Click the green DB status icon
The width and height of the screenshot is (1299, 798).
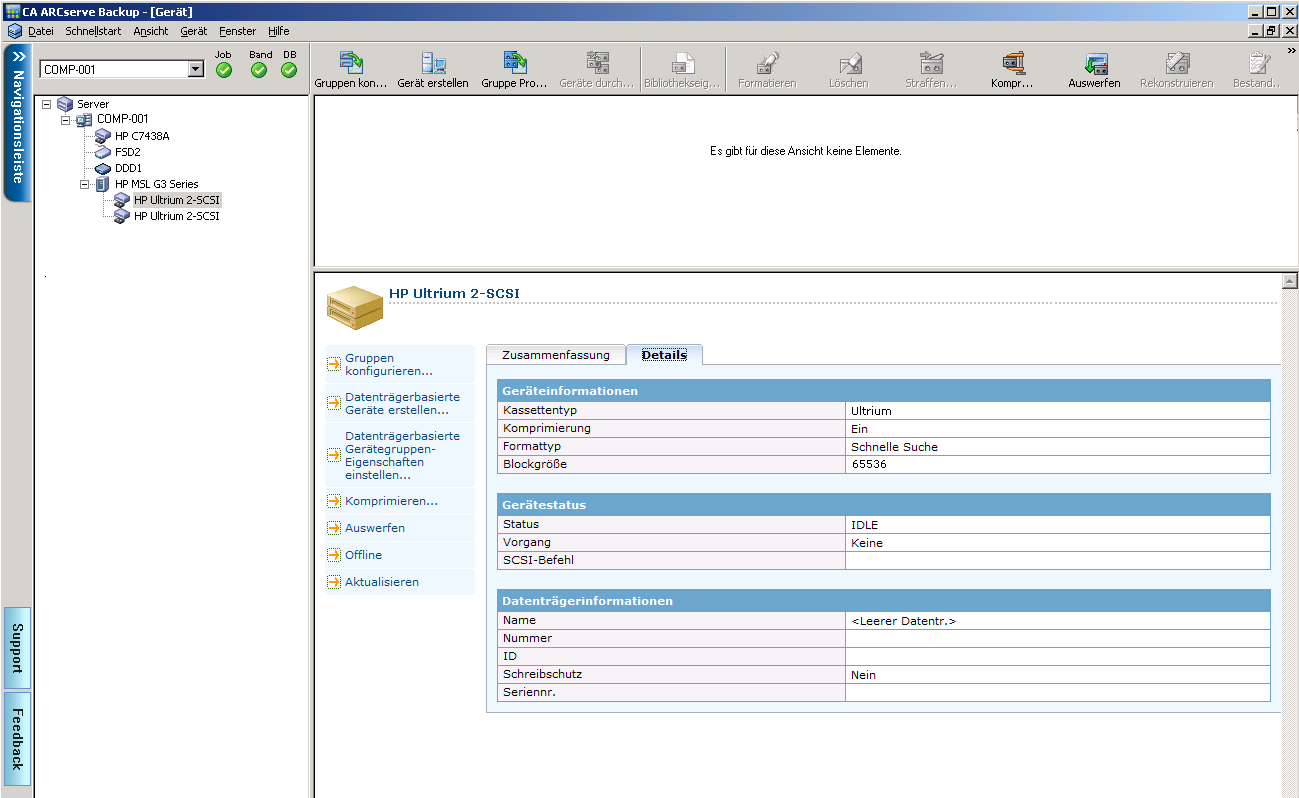[289, 70]
